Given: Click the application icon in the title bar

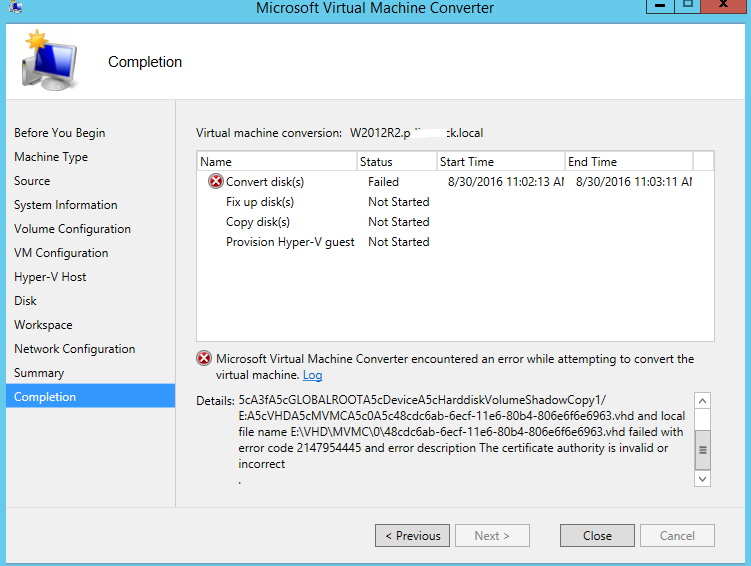Looking at the screenshot, I should [15, 7].
